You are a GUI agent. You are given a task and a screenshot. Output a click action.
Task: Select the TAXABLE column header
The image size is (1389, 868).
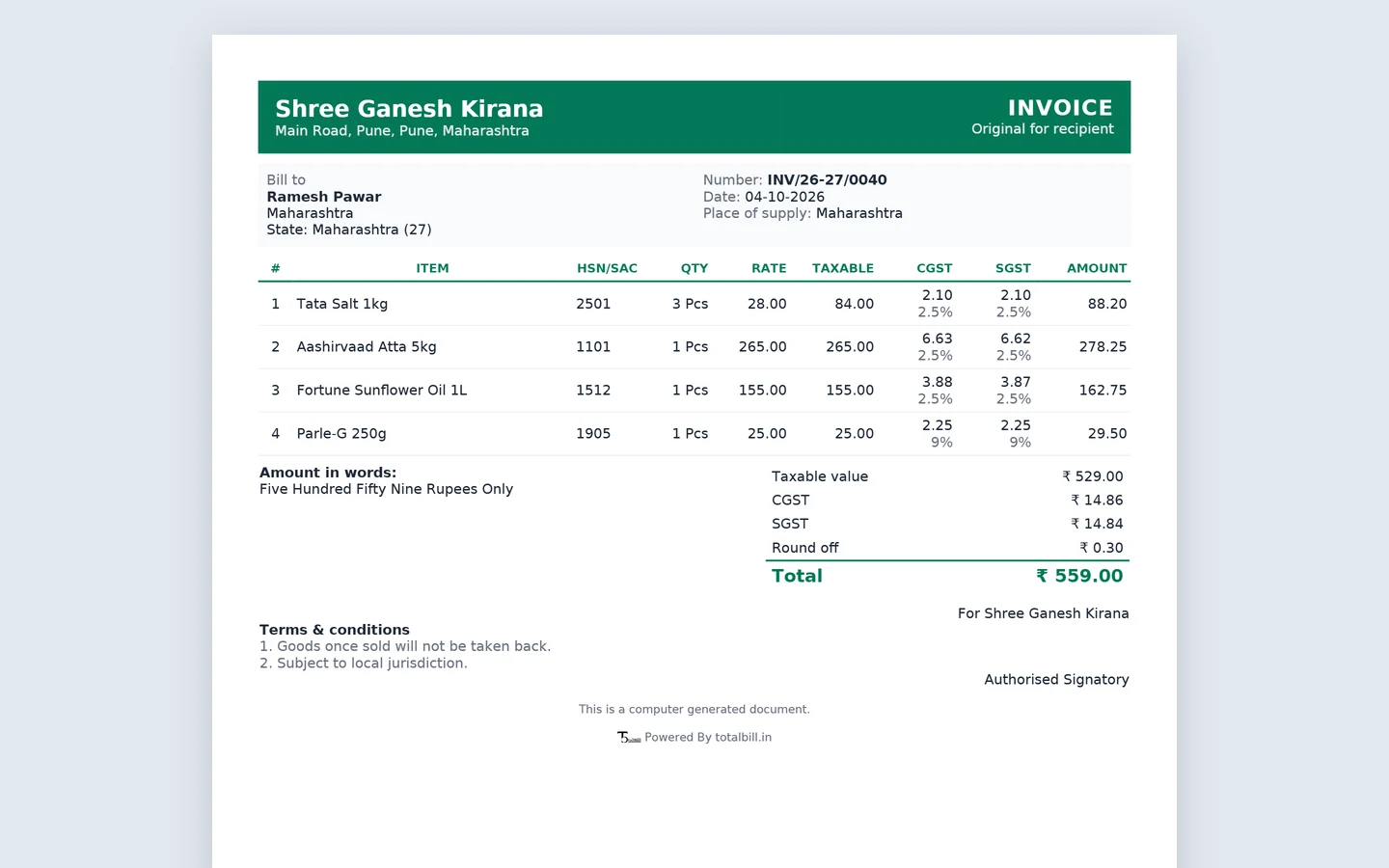tap(843, 269)
